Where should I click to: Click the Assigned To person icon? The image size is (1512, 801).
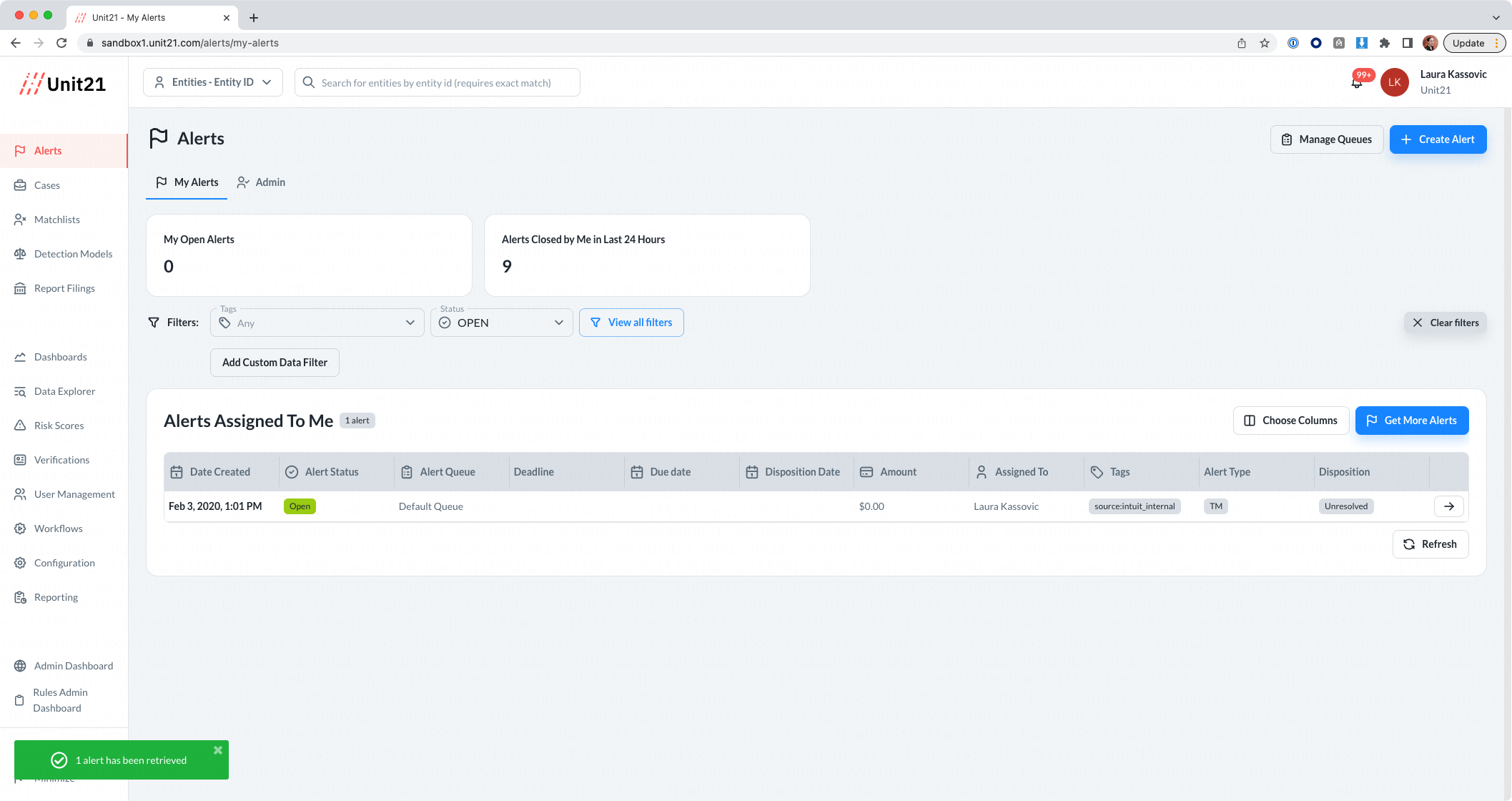[x=982, y=472]
